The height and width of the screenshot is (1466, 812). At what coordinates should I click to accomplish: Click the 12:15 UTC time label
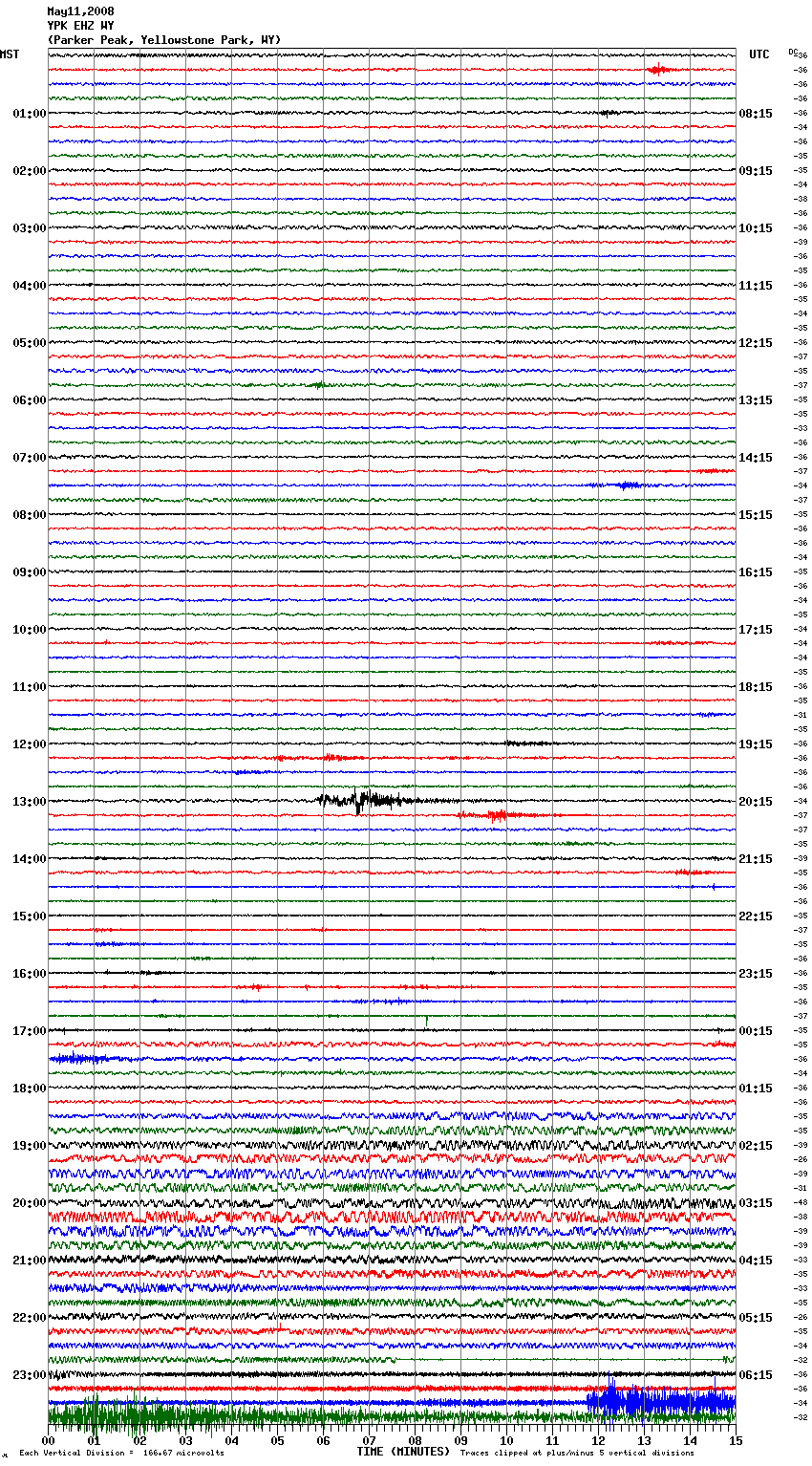click(x=756, y=343)
